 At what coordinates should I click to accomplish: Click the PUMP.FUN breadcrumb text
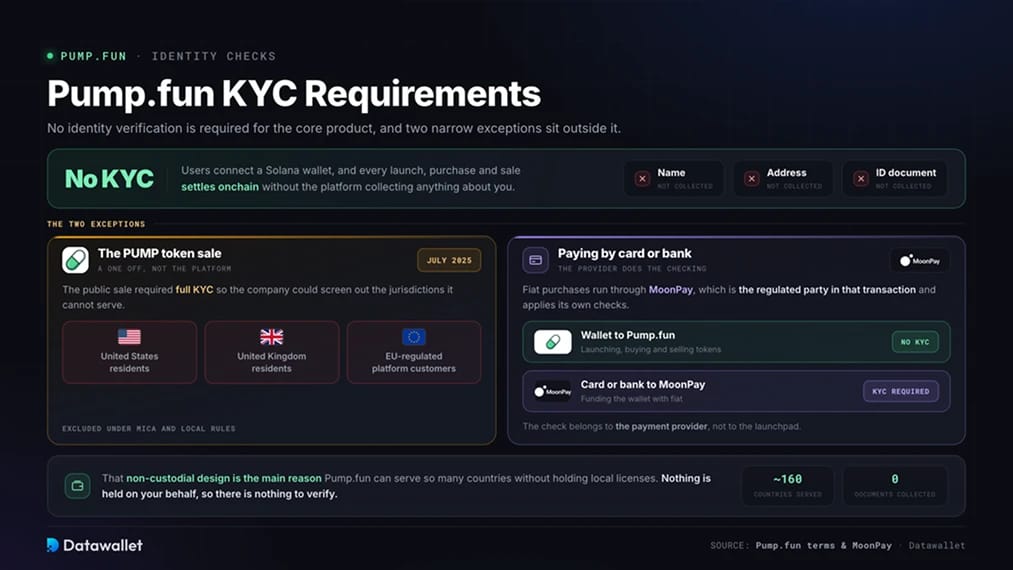[94, 56]
